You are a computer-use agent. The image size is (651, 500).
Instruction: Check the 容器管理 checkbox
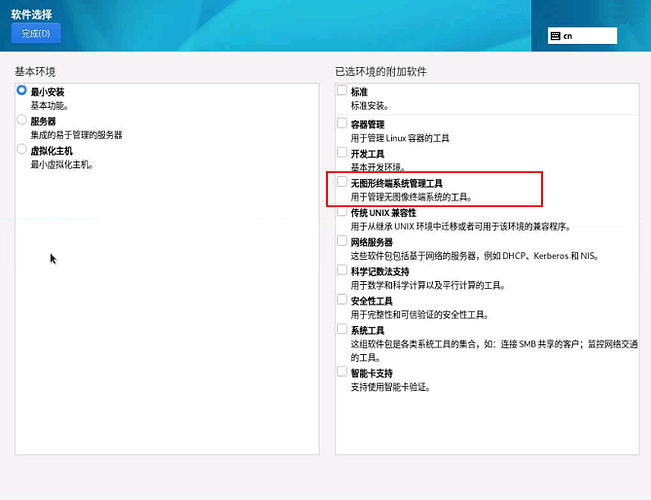(343, 123)
